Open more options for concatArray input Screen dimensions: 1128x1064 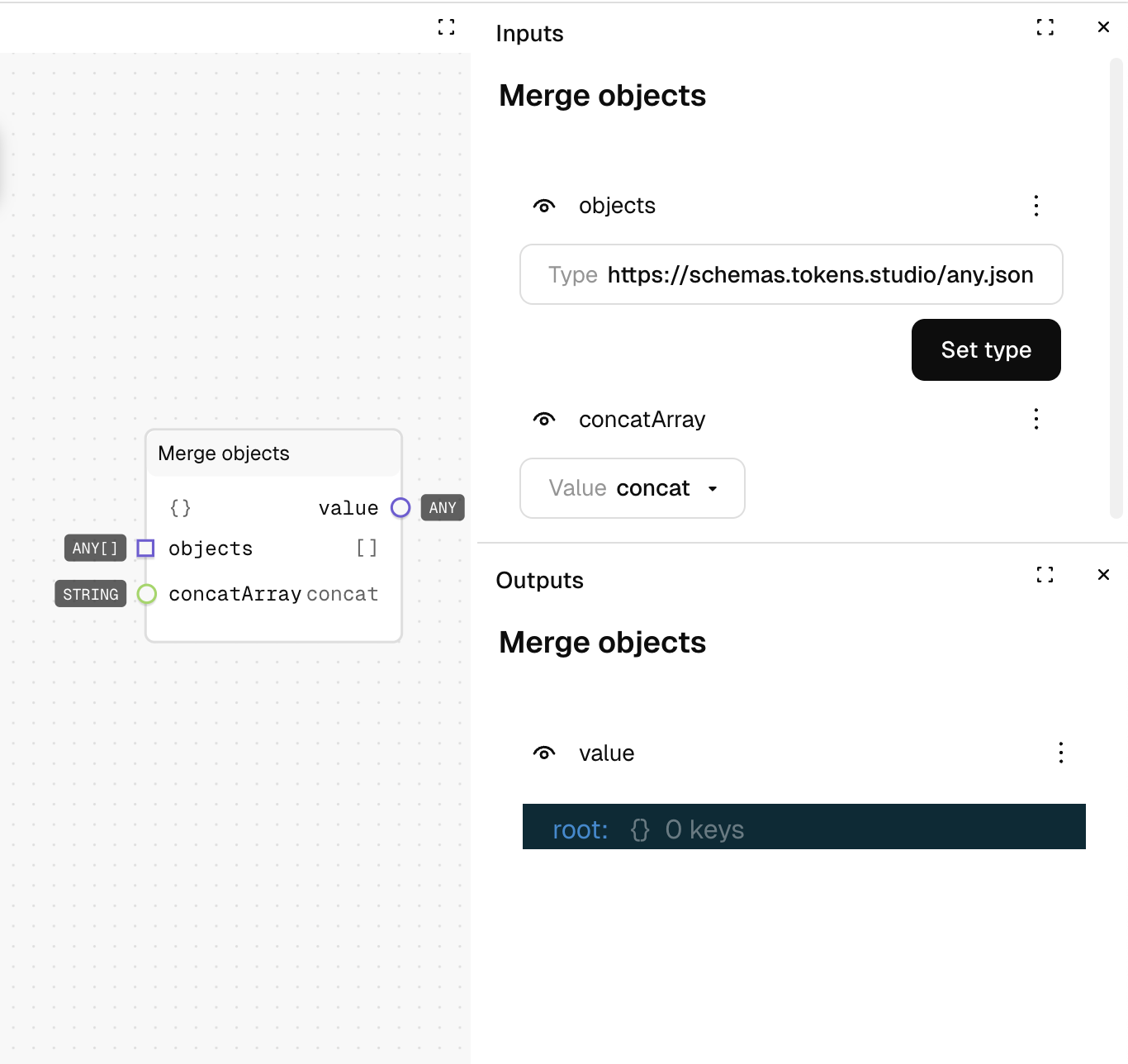click(x=1036, y=419)
